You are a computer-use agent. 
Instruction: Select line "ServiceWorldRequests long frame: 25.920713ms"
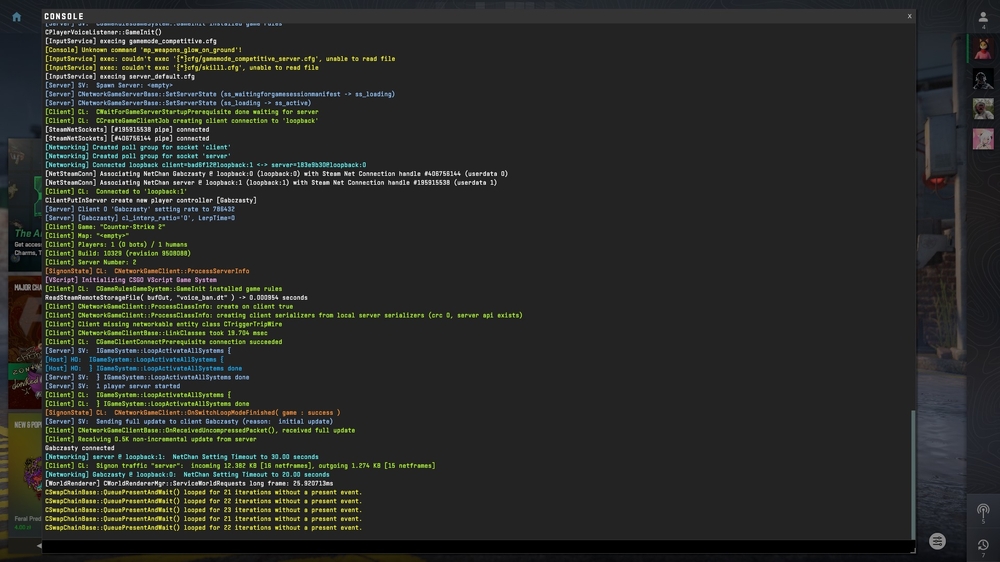pos(189,484)
